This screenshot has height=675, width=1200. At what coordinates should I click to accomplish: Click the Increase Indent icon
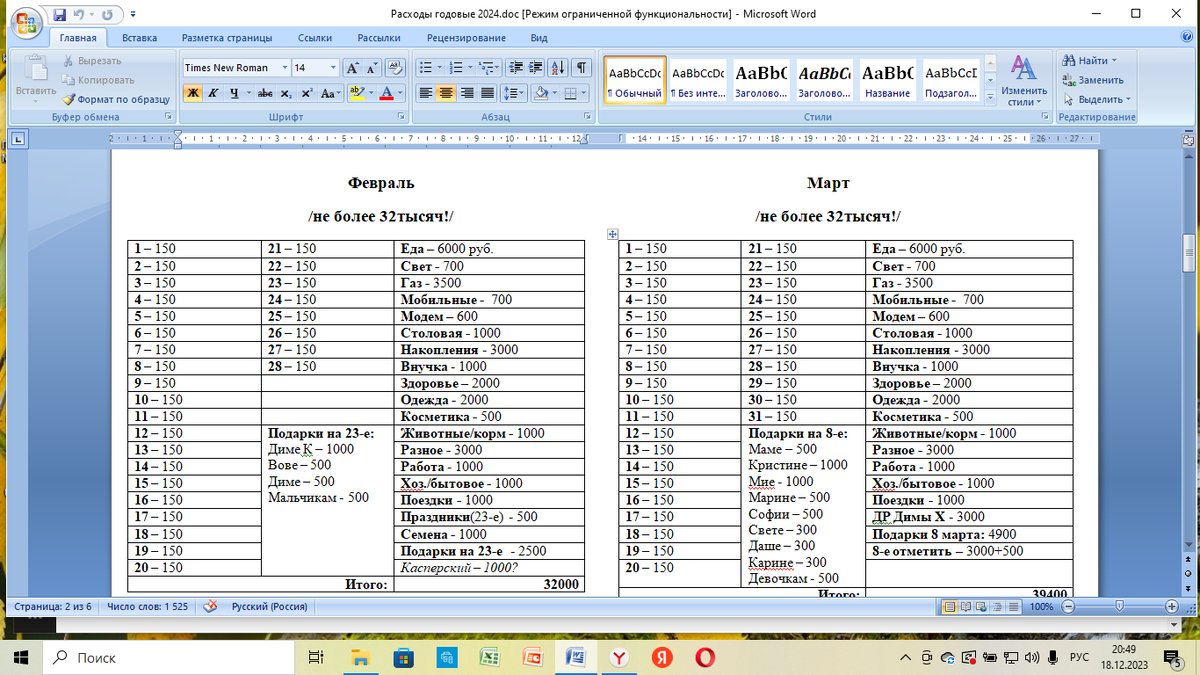tap(535, 68)
